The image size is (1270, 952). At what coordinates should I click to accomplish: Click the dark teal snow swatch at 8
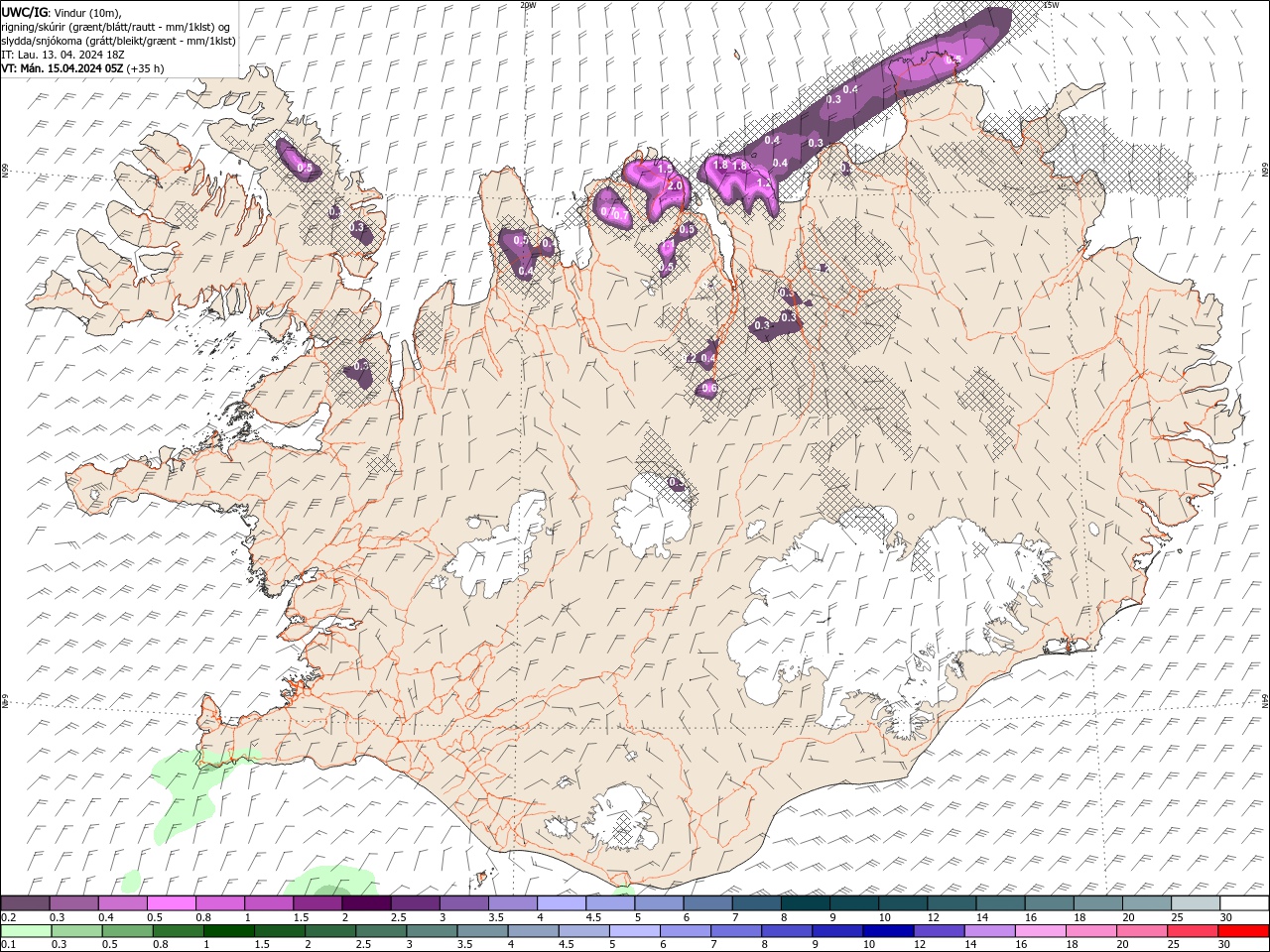[806, 903]
